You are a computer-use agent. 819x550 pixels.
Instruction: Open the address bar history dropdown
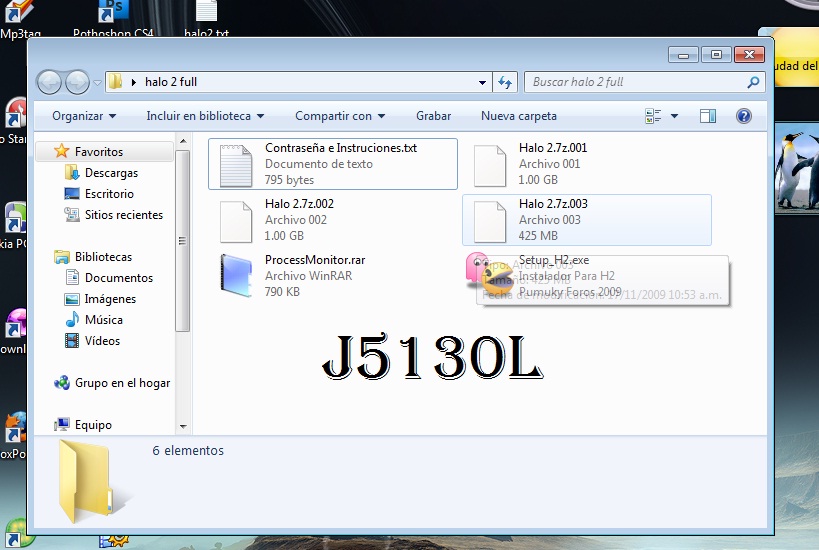482,83
